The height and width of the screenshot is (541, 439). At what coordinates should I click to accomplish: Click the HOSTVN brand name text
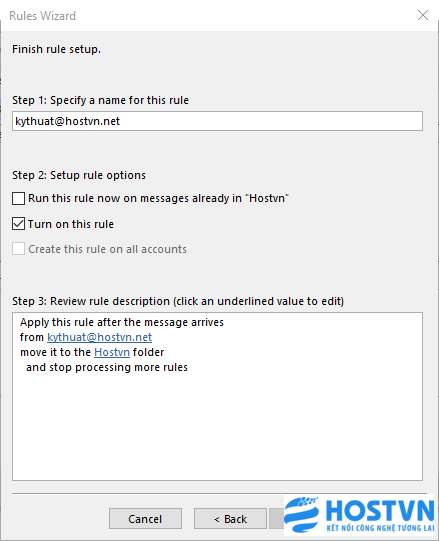[380, 511]
